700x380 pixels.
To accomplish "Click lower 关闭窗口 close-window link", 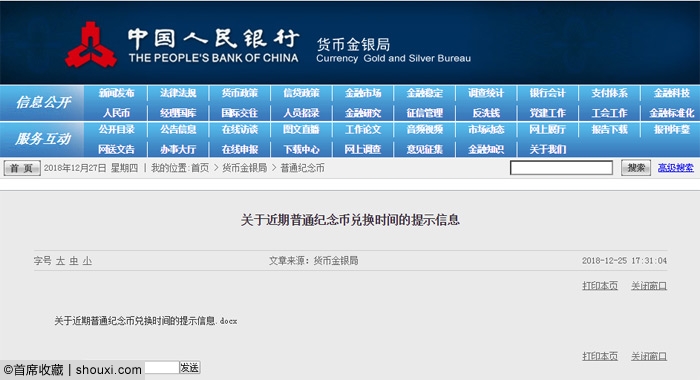I will tap(649, 356).
